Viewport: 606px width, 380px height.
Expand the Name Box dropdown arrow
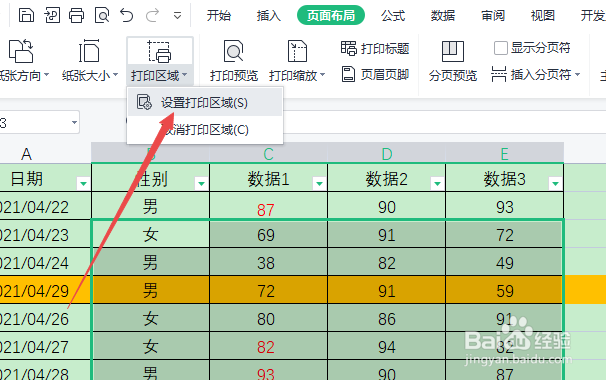pos(74,123)
